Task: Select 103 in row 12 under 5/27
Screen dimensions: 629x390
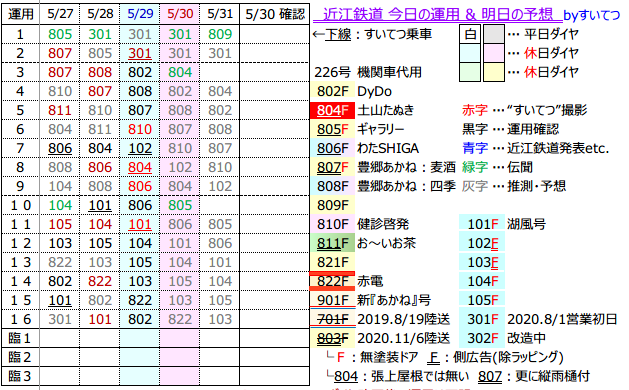Action: tap(60, 244)
